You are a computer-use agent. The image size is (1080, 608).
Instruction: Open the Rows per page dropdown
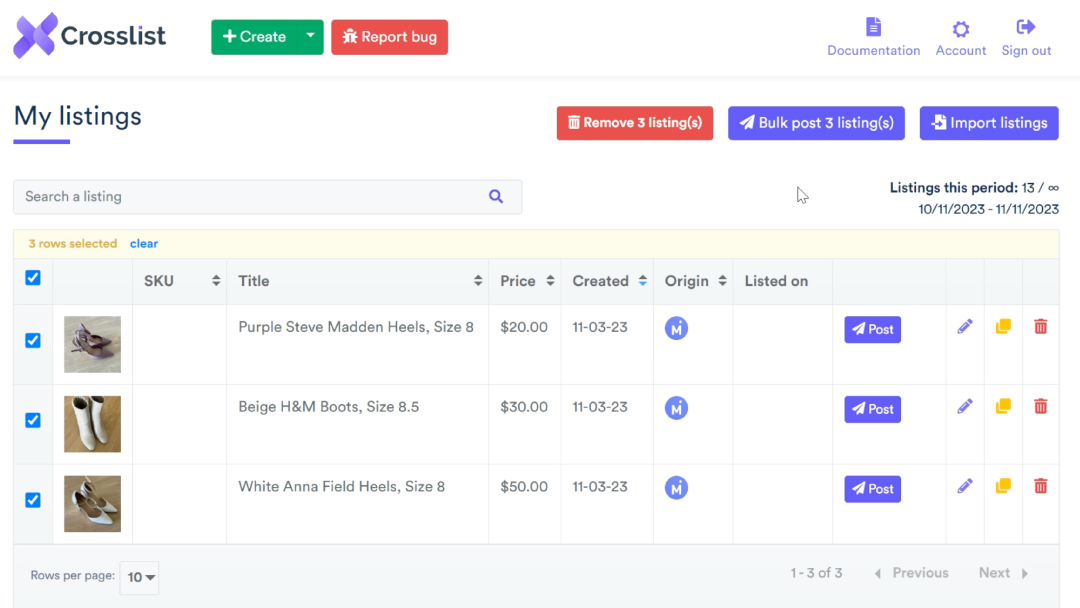pos(139,577)
